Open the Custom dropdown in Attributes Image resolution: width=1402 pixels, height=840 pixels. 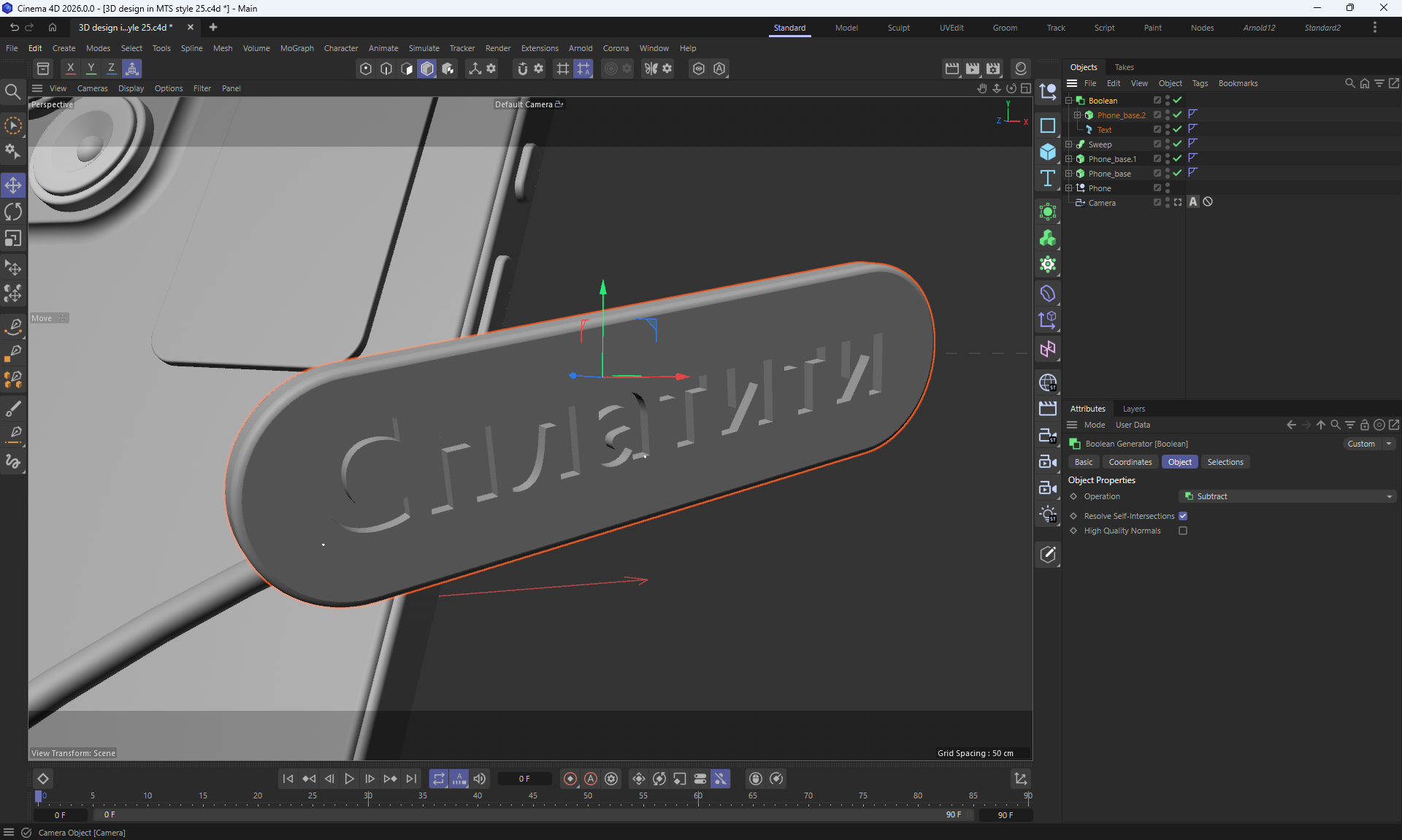pyautogui.click(x=1368, y=444)
